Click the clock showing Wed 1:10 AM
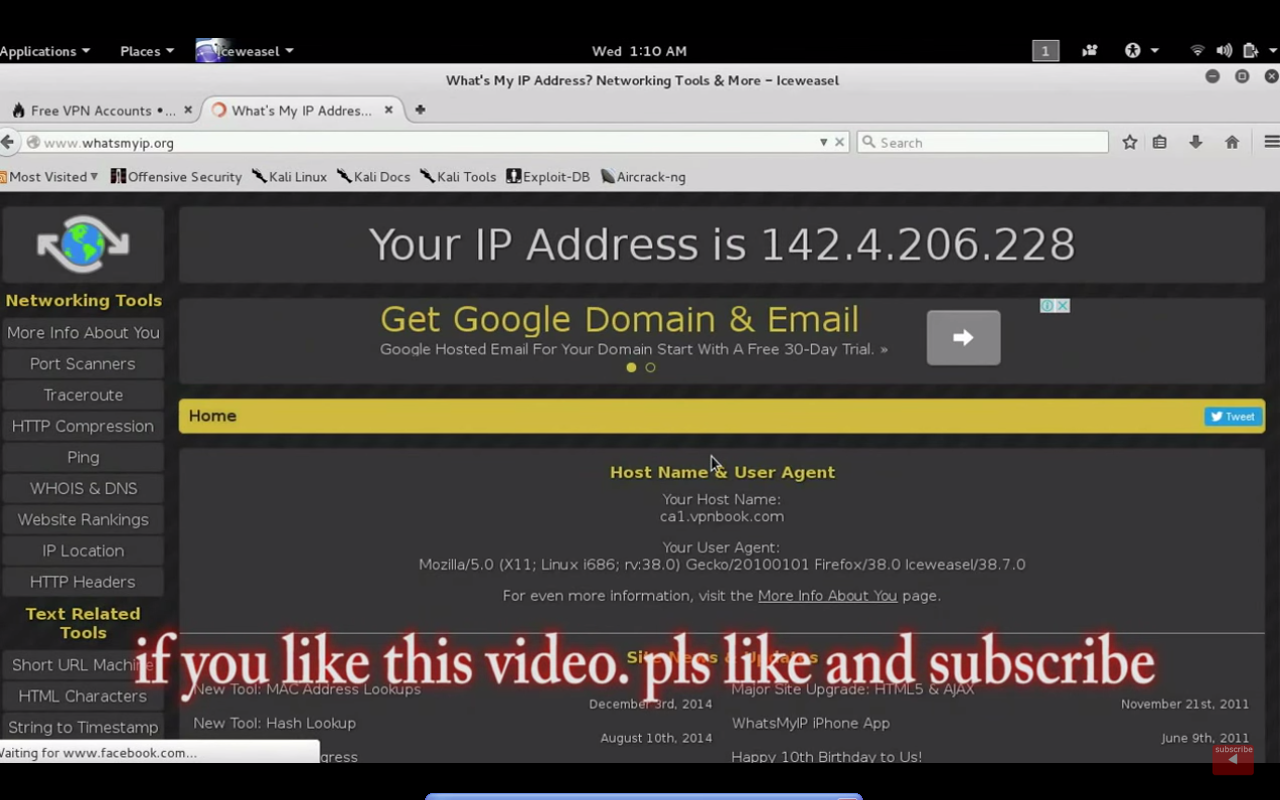The height and width of the screenshot is (800, 1280). (639, 51)
